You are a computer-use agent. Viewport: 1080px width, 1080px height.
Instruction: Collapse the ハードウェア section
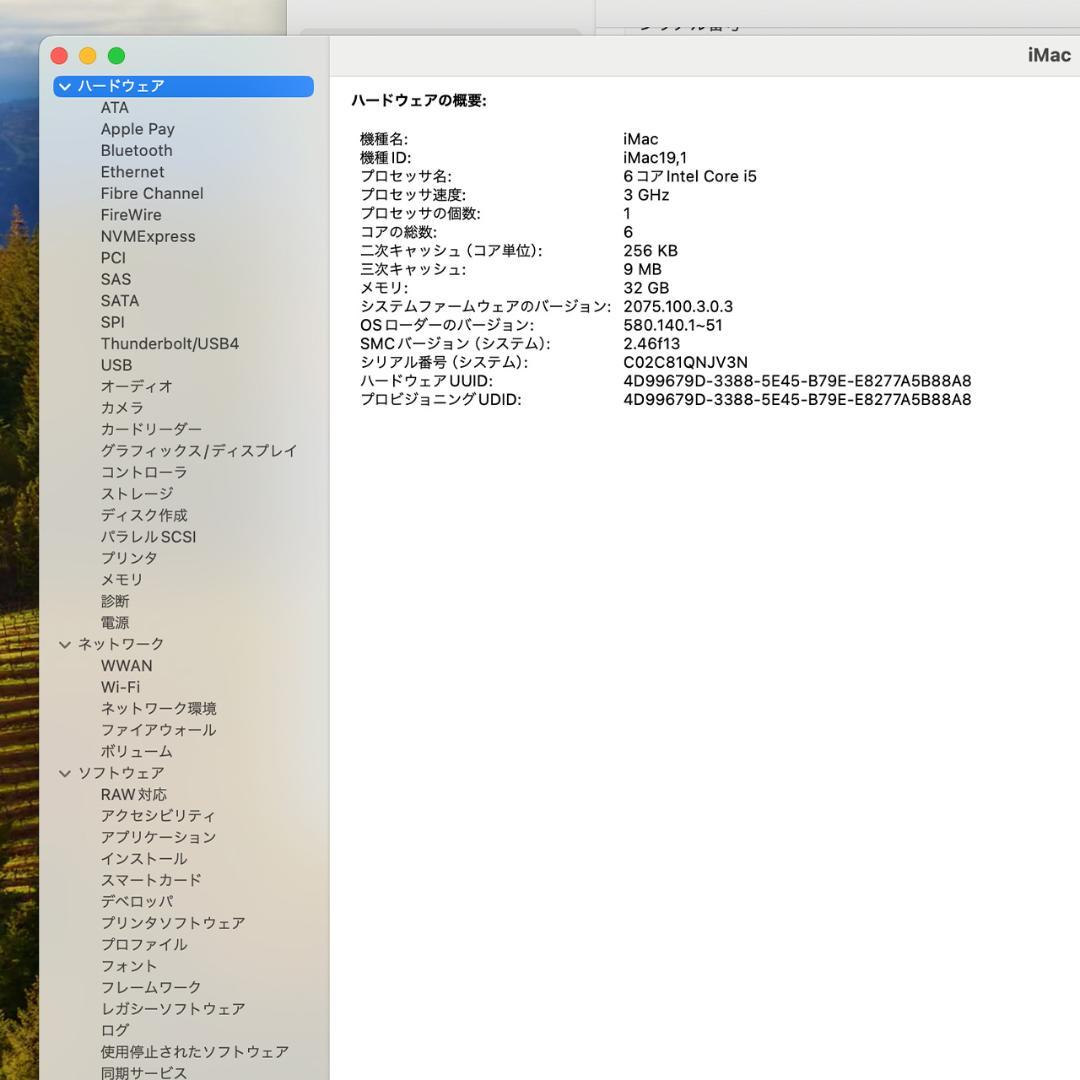(x=64, y=86)
